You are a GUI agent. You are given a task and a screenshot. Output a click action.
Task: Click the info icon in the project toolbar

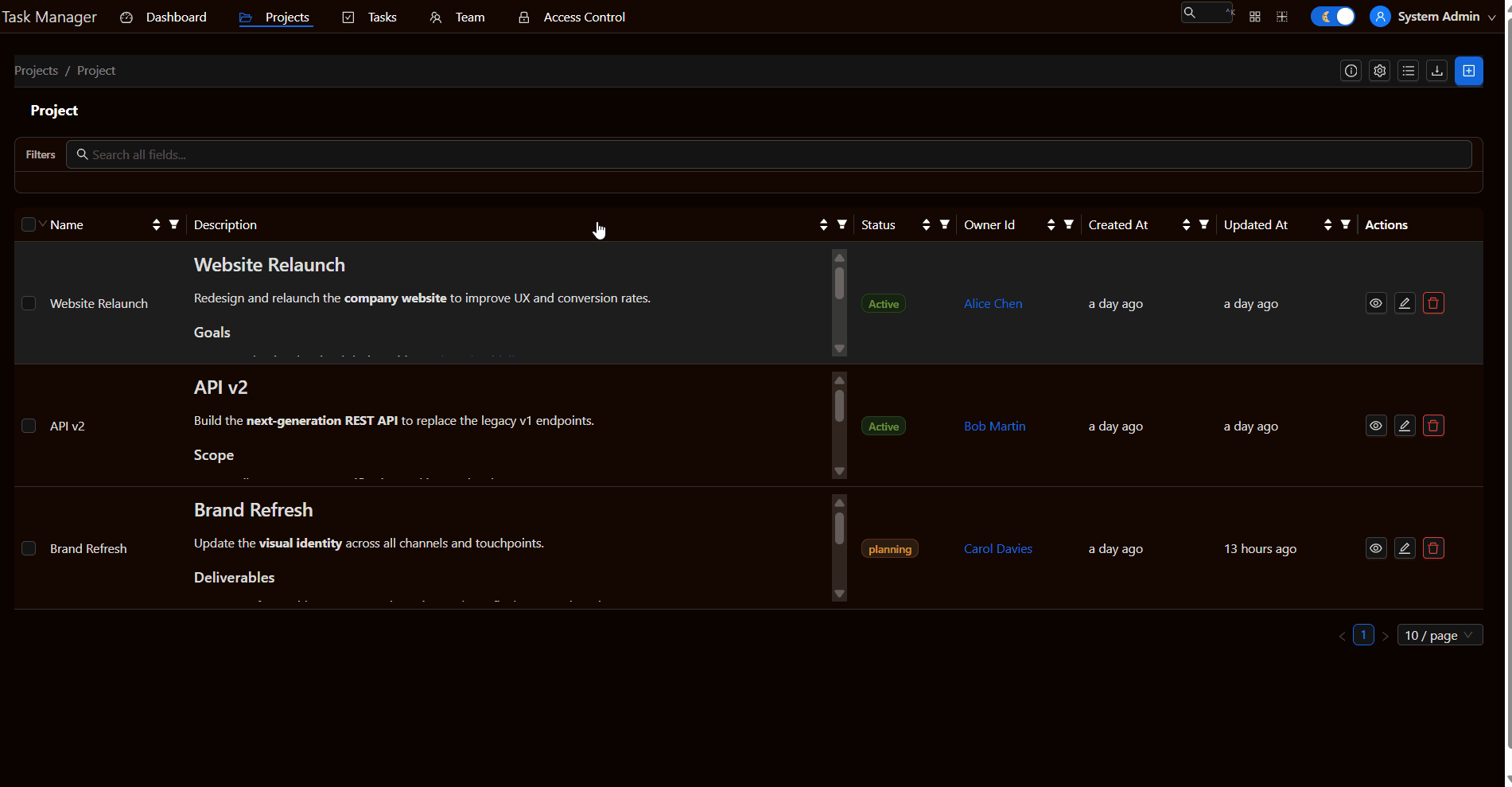click(x=1351, y=71)
